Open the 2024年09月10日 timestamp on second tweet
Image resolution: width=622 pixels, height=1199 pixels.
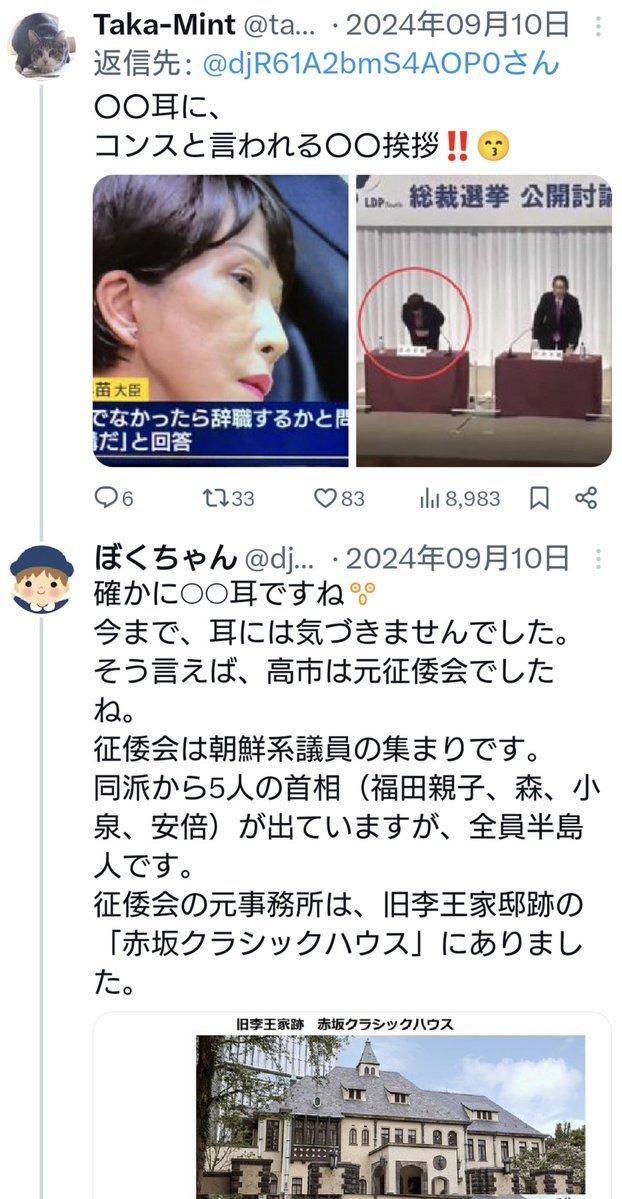(x=458, y=559)
